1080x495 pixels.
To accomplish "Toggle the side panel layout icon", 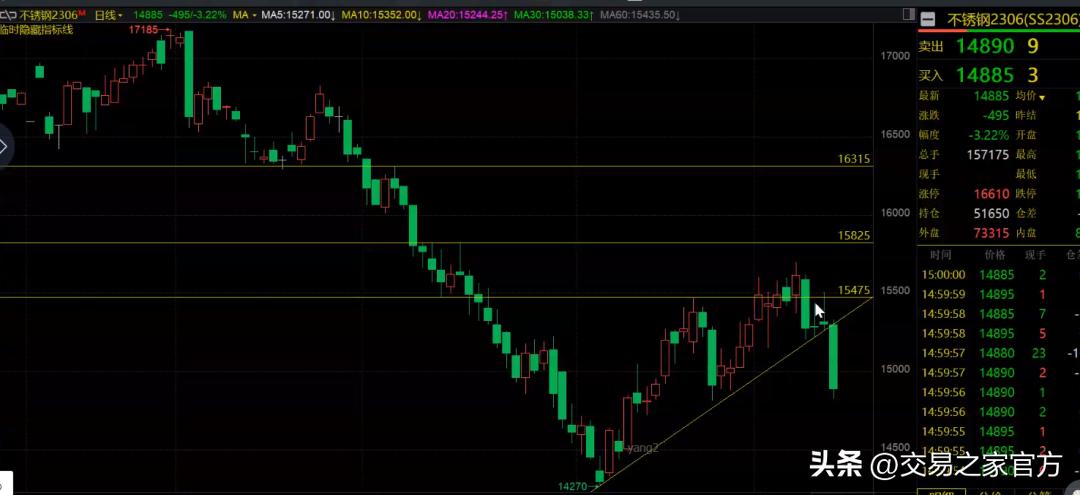I will tap(908, 14).
